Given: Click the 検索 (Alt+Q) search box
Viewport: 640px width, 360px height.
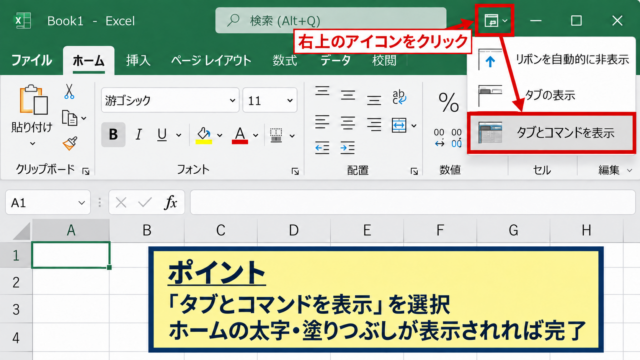Looking at the screenshot, I should point(331,20).
